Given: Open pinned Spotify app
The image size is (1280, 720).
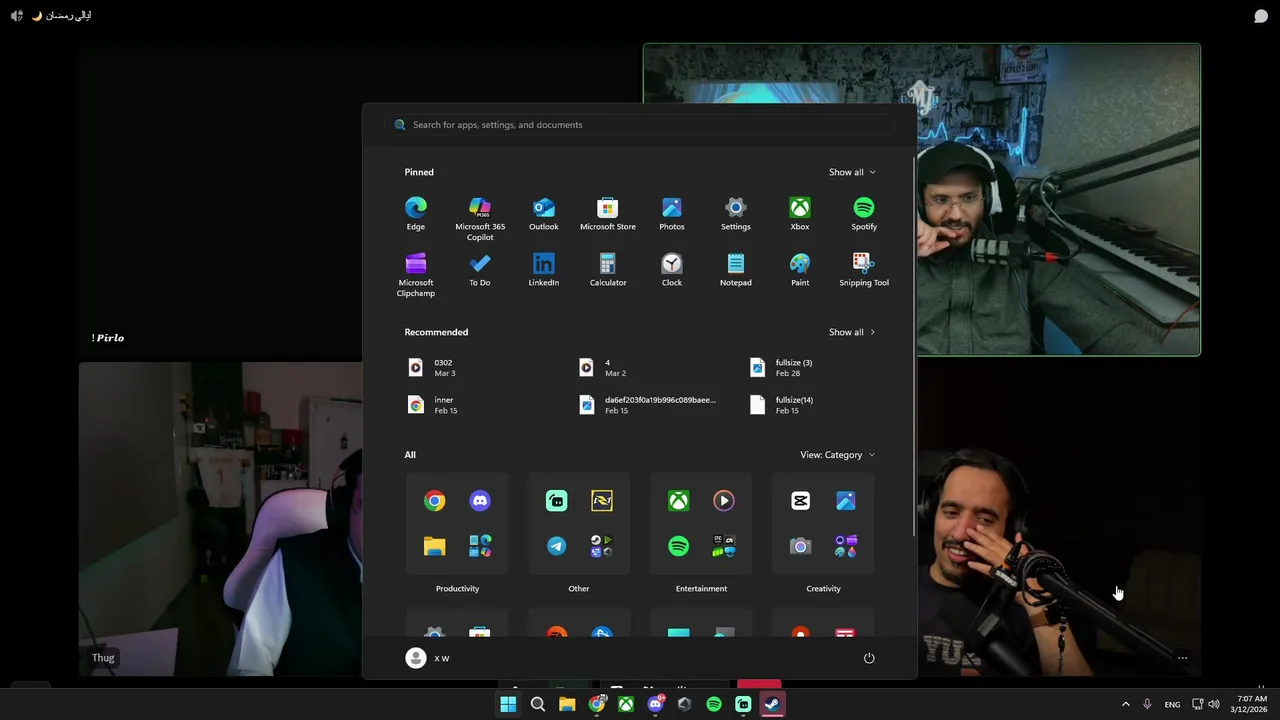Looking at the screenshot, I should (x=864, y=214).
